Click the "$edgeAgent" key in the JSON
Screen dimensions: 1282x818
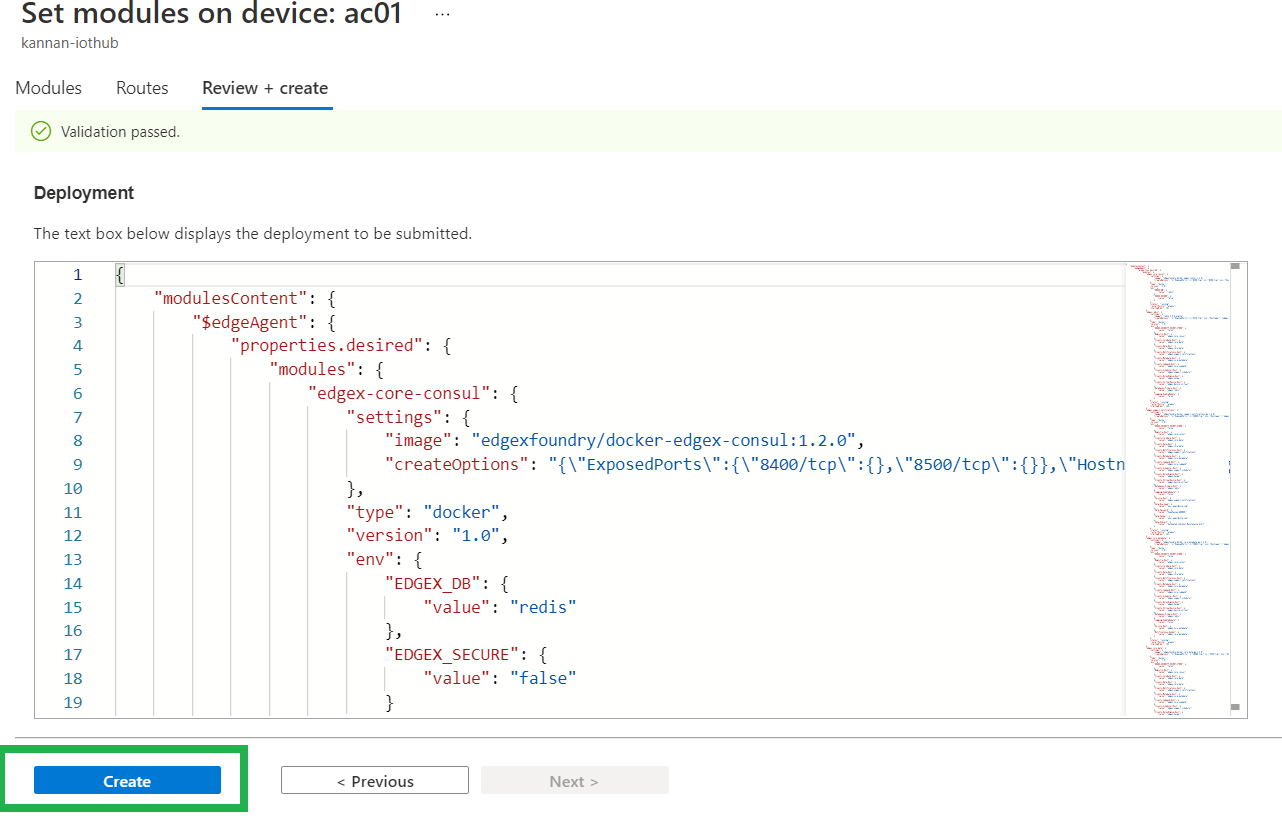[x=246, y=322]
